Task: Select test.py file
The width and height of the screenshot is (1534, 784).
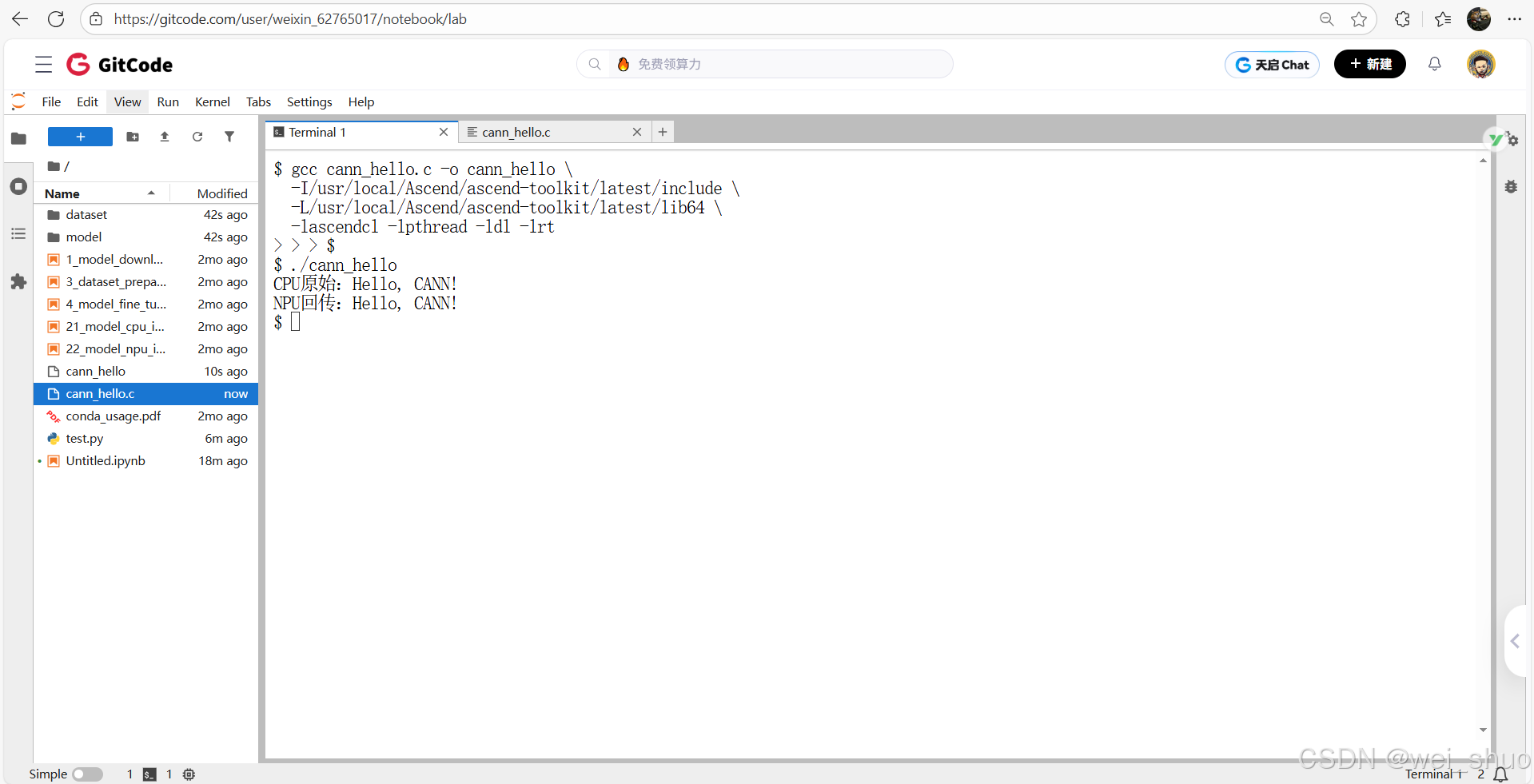Action: pos(145,439)
